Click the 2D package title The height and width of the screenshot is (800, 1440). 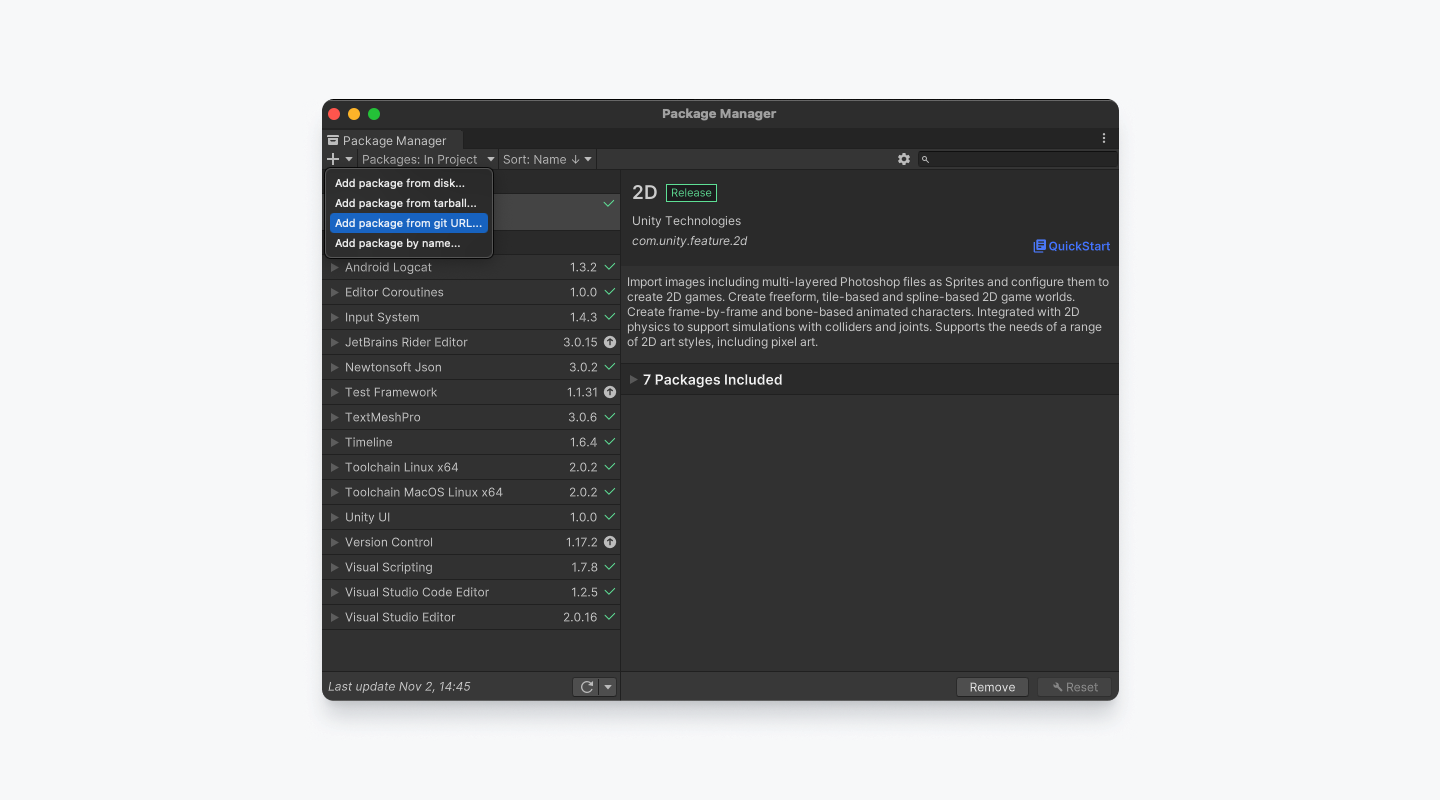tap(644, 193)
